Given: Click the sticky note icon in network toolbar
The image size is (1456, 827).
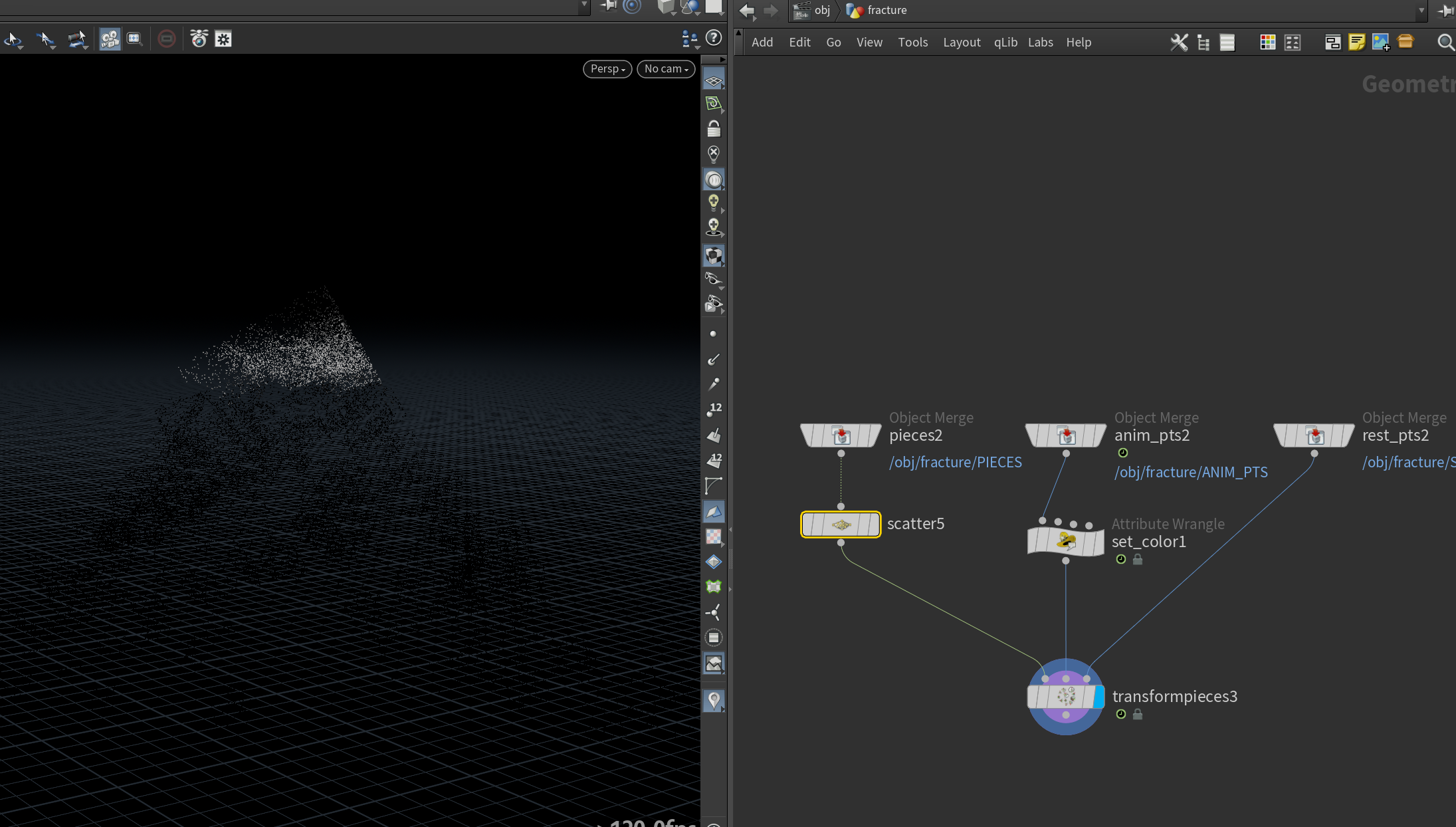Looking at the screenshot, I should 1356,43.
